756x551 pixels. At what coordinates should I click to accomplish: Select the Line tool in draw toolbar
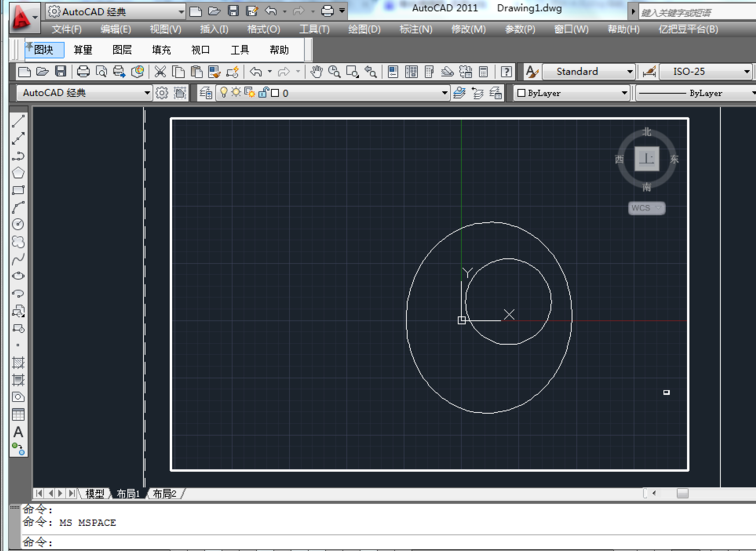[x=18, y=121]
